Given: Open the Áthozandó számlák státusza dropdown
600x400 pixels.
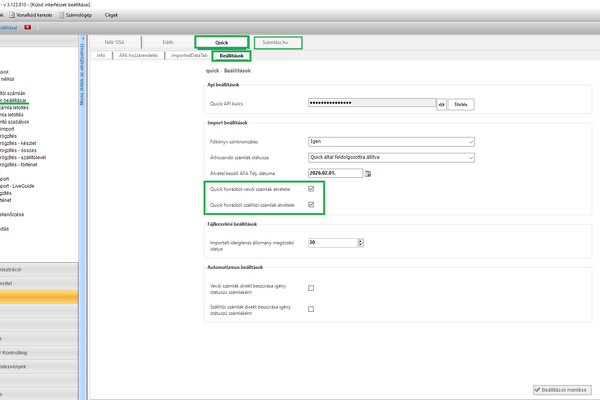Looking at the screenshot, I should [391, 157].
